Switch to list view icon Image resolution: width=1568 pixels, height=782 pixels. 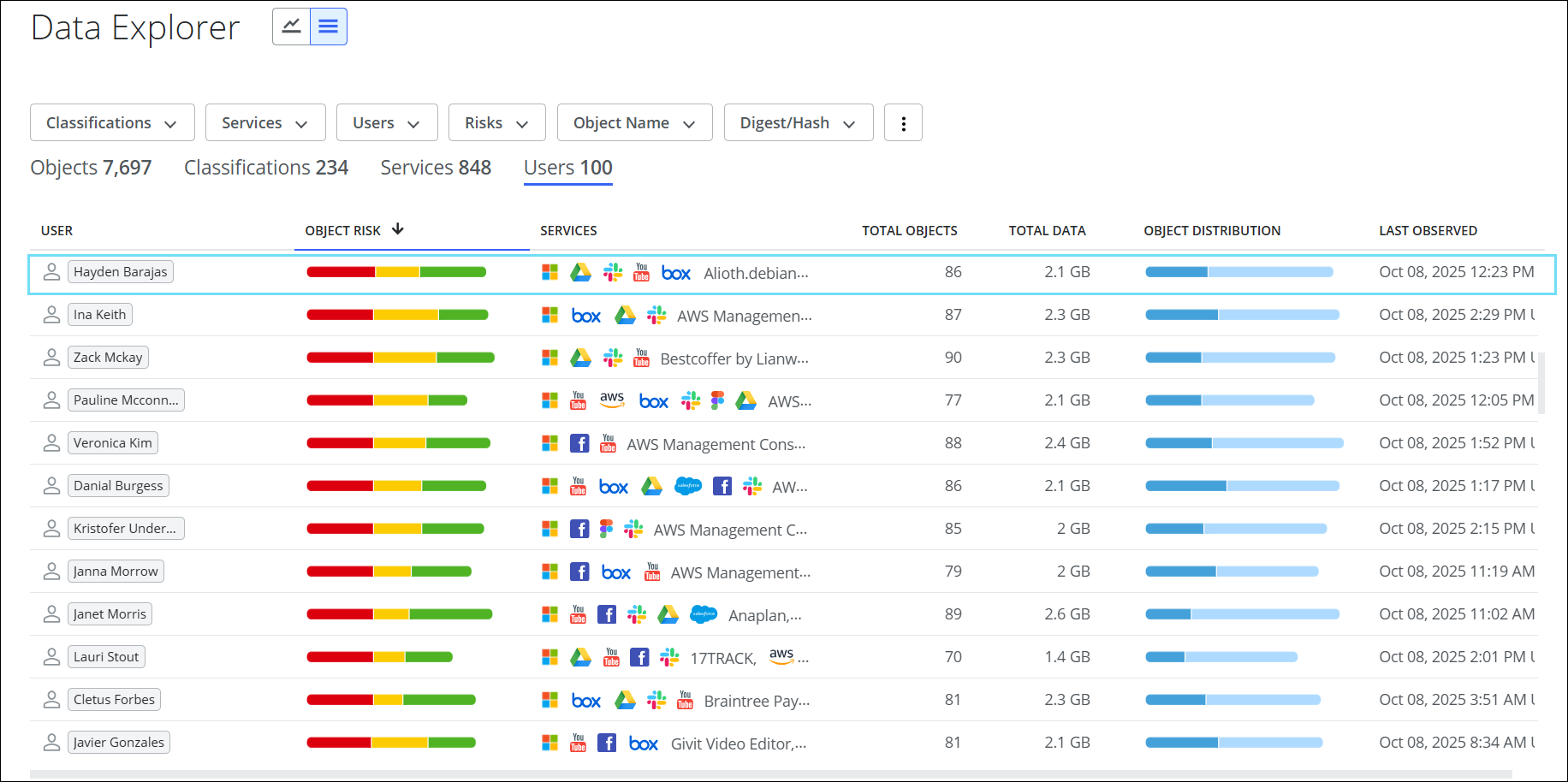tap(328, 27)
